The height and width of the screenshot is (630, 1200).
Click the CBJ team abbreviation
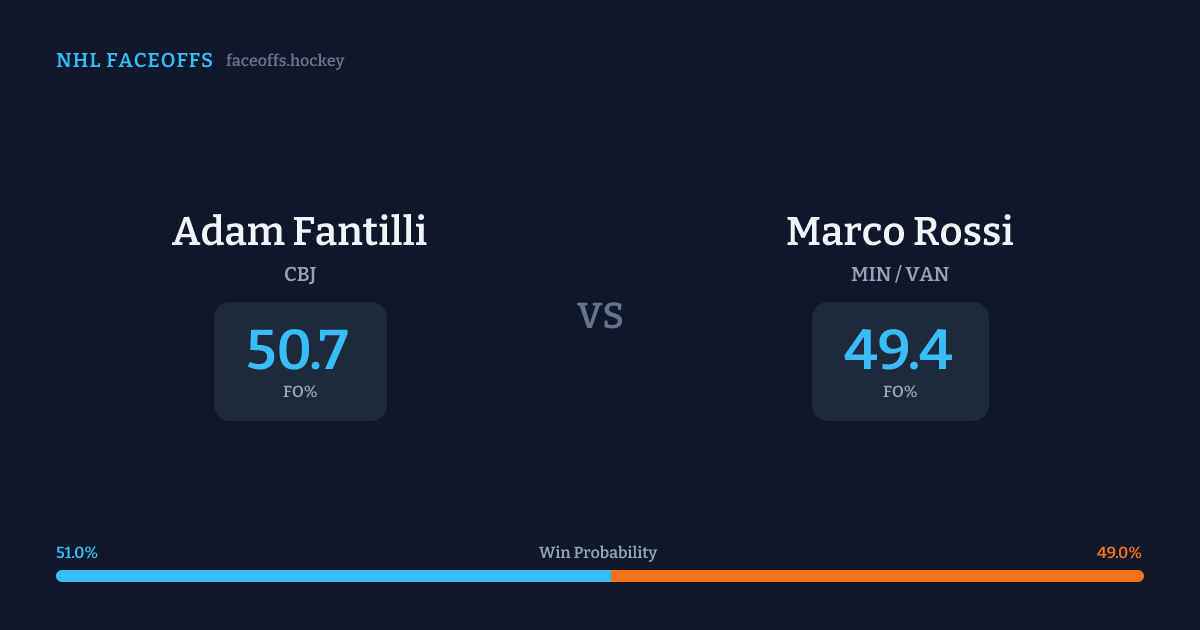click(x=300, y=273)
